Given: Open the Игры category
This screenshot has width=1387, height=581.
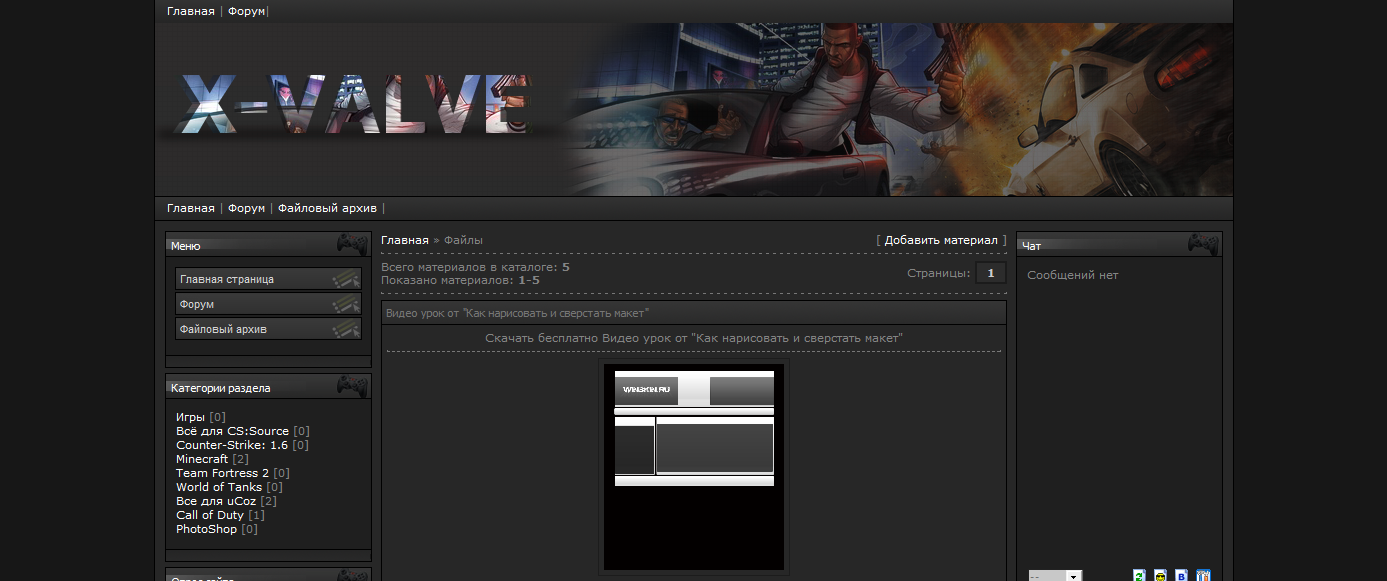Looking at the screenshot, I should 190,417.
